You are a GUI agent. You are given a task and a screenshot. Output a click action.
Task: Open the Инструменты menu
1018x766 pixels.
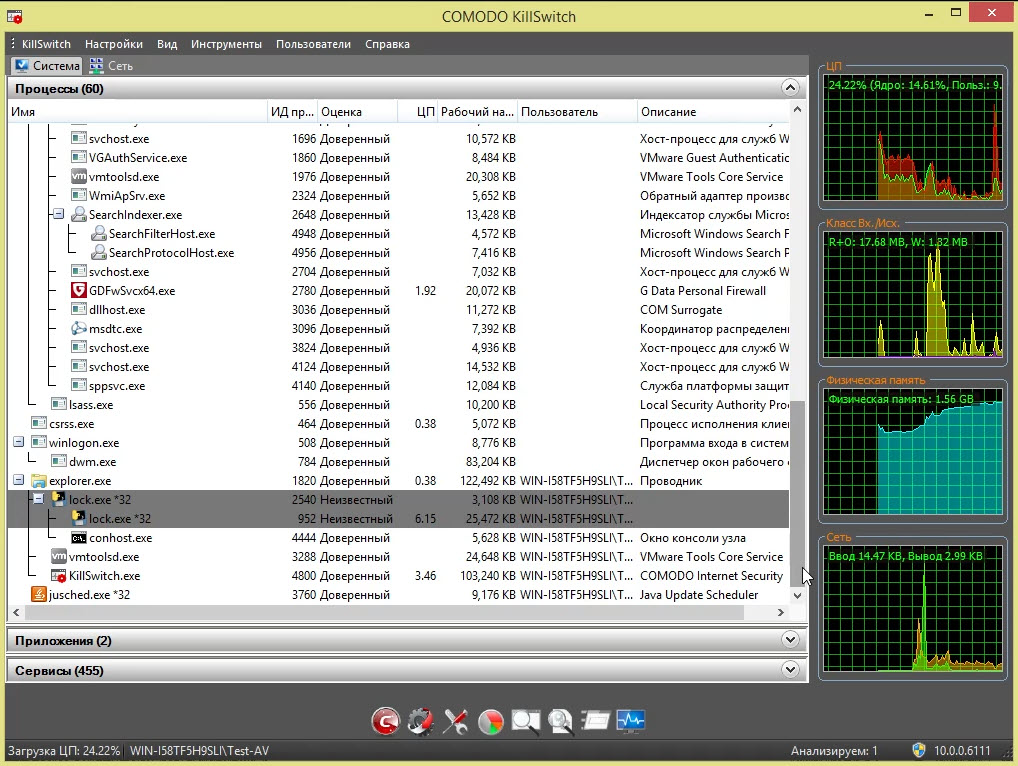pyautogui.click(x=226, y=44)
